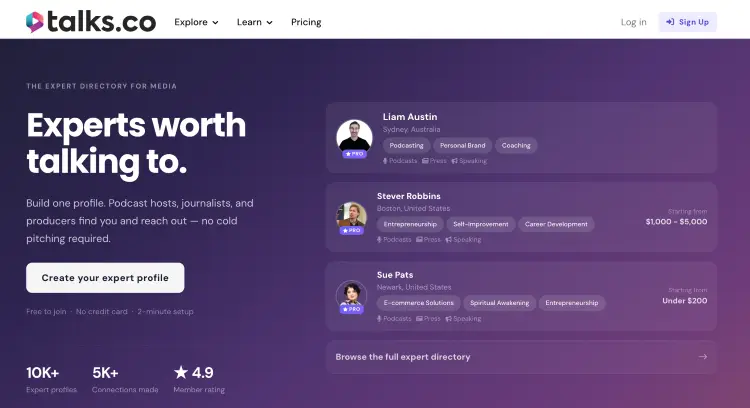Image resolution: width=750 pixels, height=408 pixels.
Task: Click the Liam Austin name
Action: point(410,117)
